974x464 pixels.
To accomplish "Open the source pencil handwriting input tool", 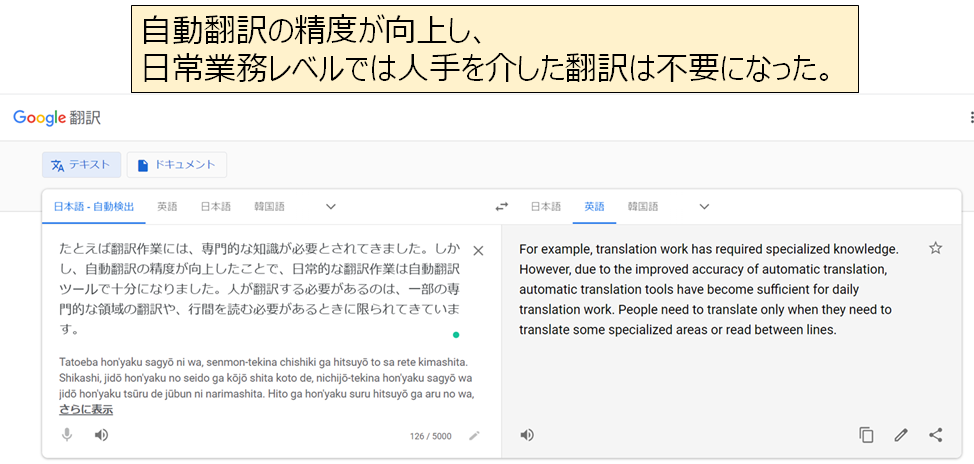I will coord(474,435).
